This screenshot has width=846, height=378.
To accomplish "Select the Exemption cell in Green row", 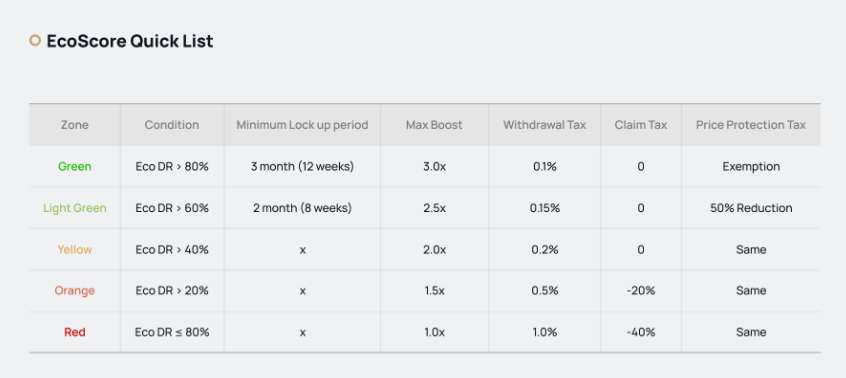I will (x=751, y=167).
